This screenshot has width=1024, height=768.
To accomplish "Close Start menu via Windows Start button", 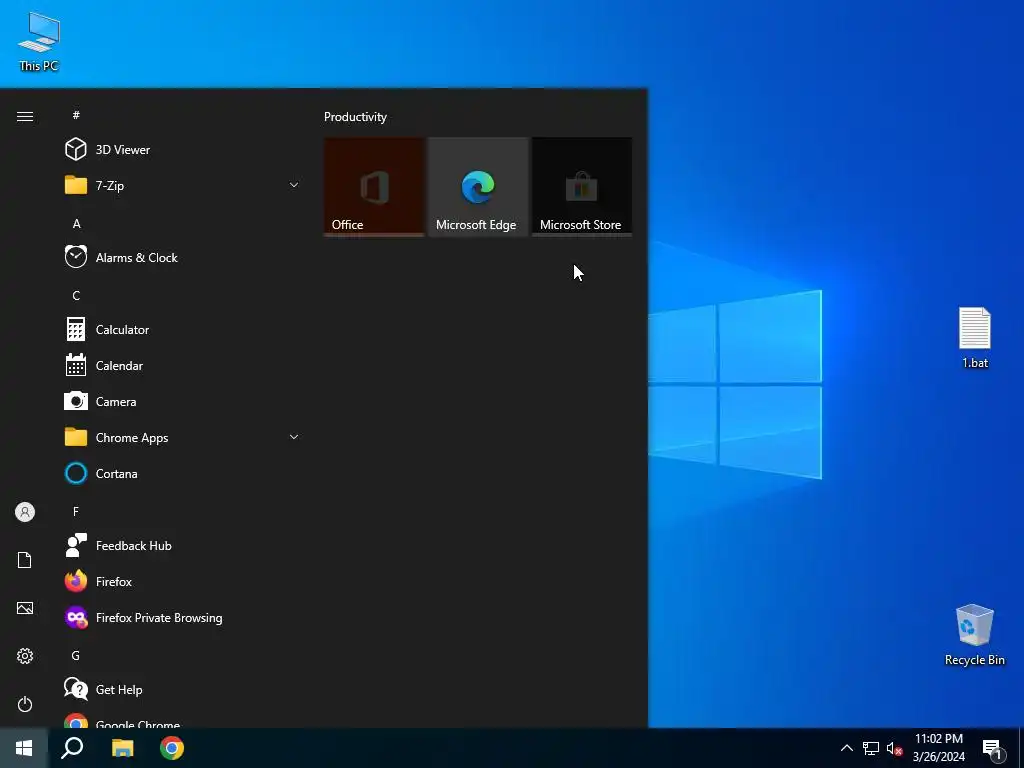I will 24,748.
